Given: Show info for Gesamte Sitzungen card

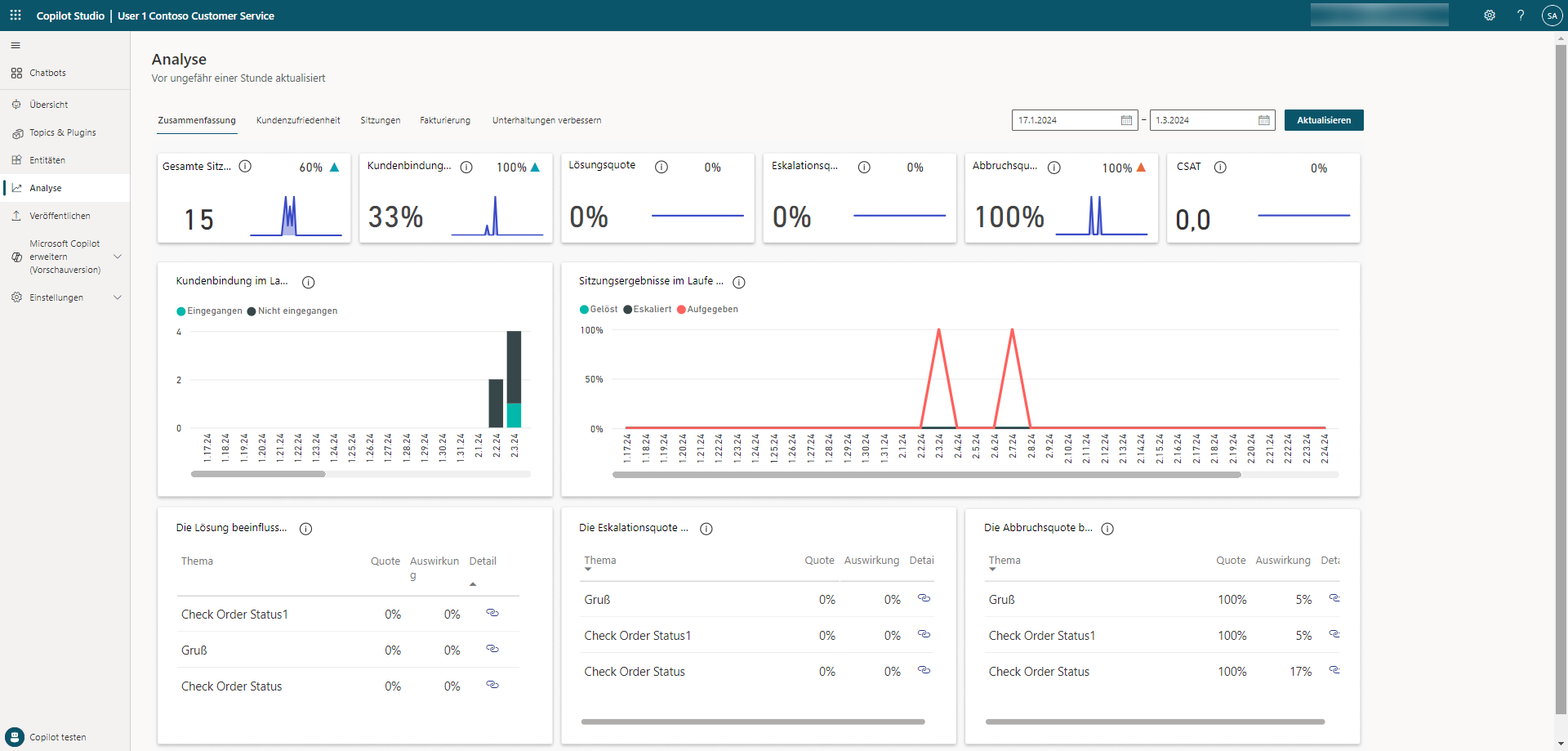Looking at the screenshot, I should coord(245,166).
